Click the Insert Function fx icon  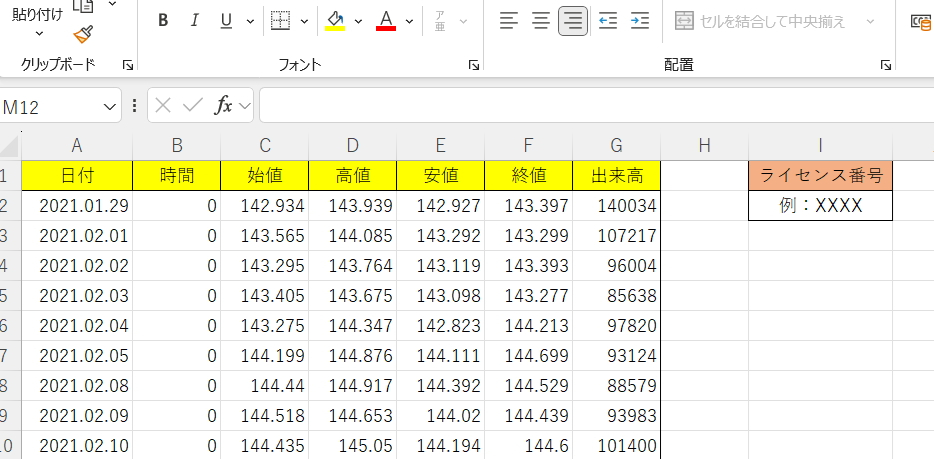tap(224, 105)
